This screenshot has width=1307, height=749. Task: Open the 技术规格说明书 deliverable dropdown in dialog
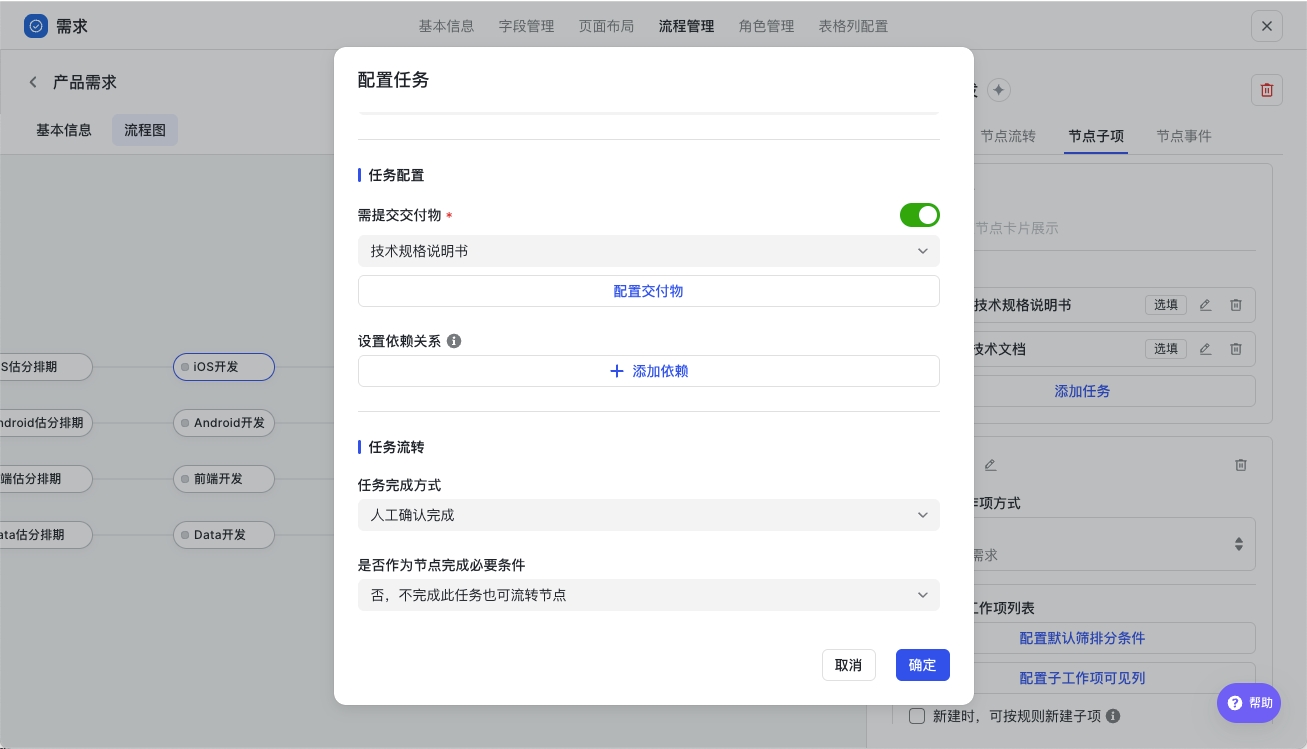click(x=649, y=251)
